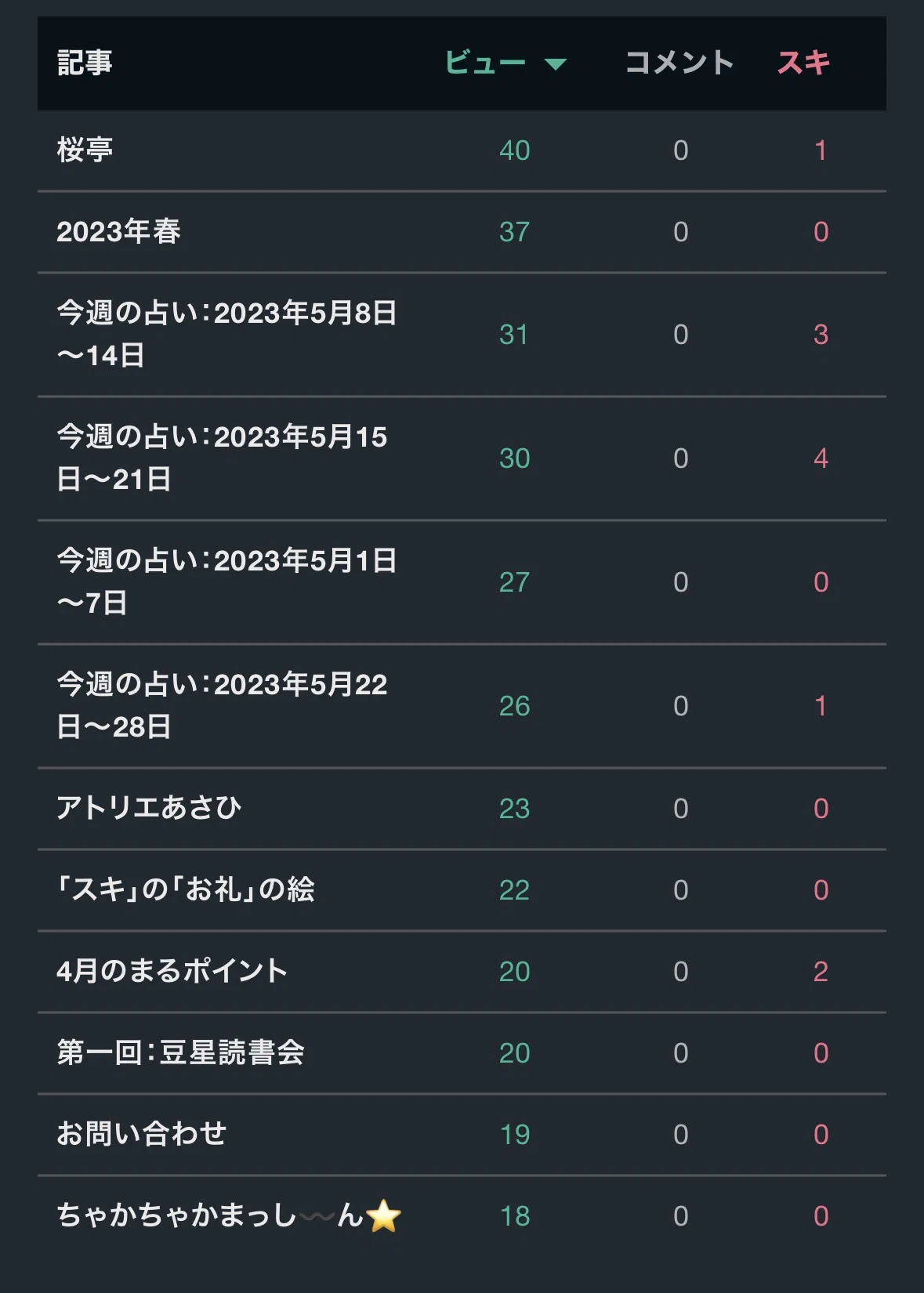Open the お問い合わせ article

point(141,1134)
